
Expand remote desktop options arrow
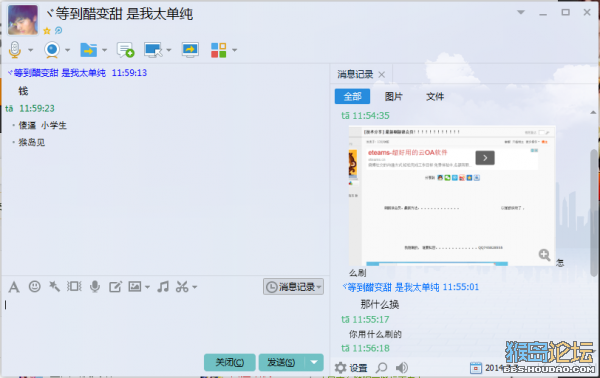tap(169, 50)
